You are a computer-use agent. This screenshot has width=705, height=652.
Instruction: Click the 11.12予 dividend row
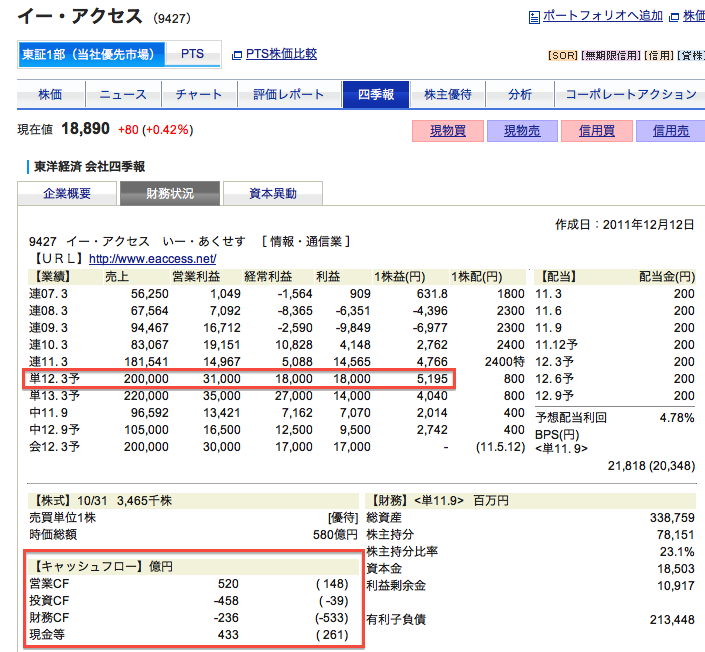click(615, 345)
